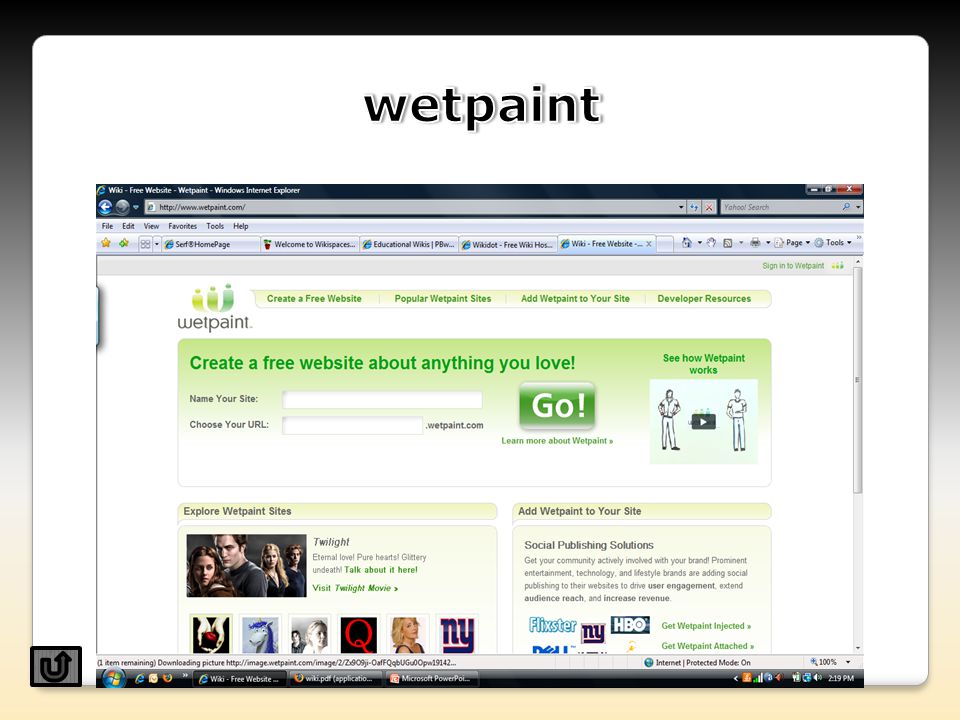Viewport: 960px width, 720px height.
Task: Click the green Go! button
Action: 557,405
